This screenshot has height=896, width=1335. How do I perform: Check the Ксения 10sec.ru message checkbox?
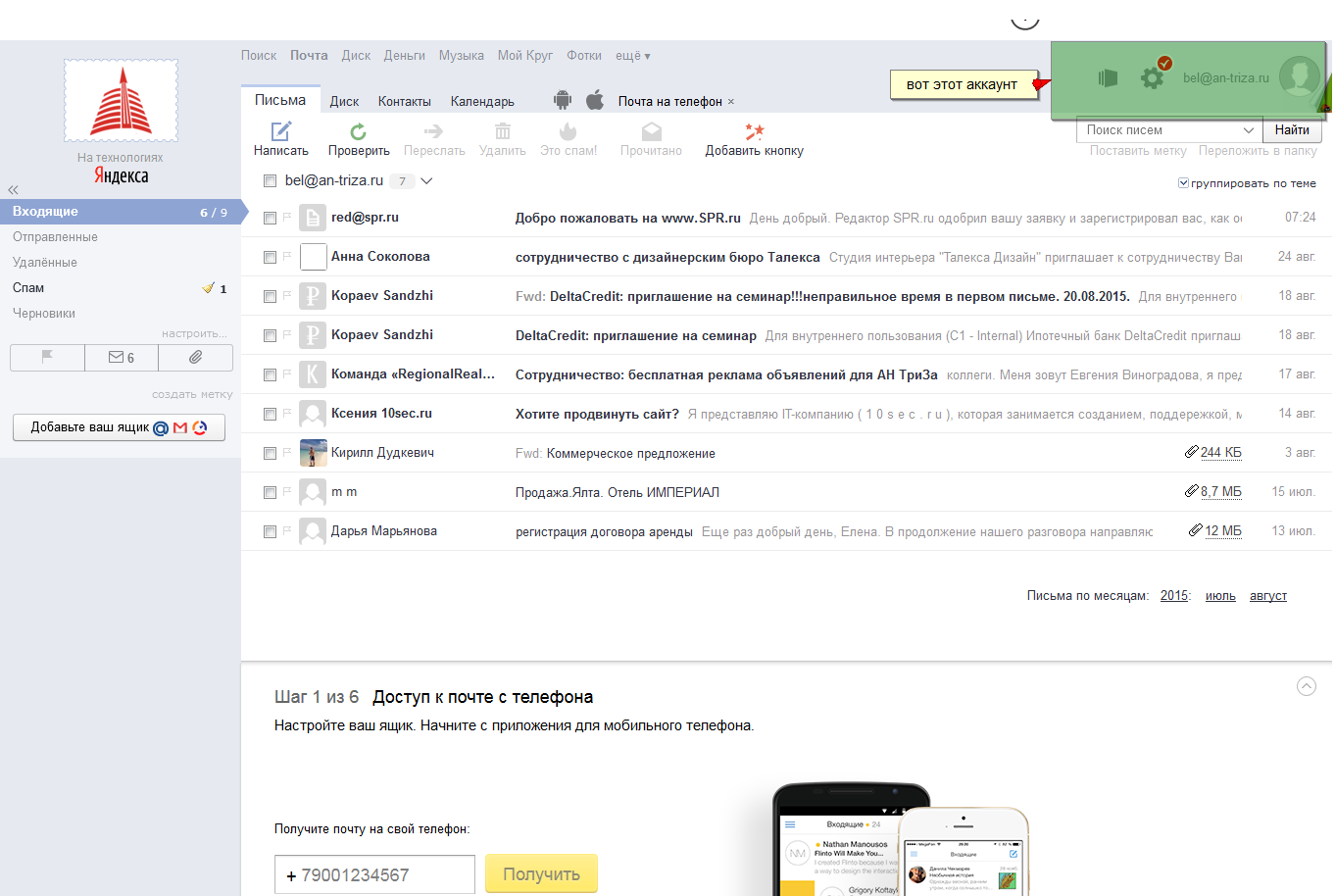click(x=270, y=414)
